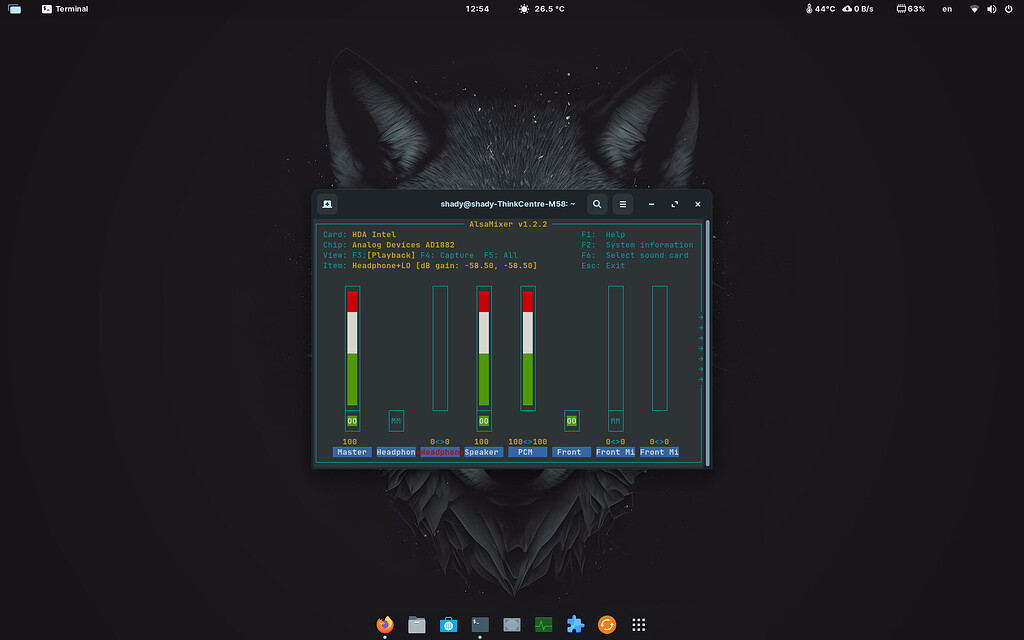Launch Firefox from the dock
1024x640 pixels.
[x=385, y=624]
